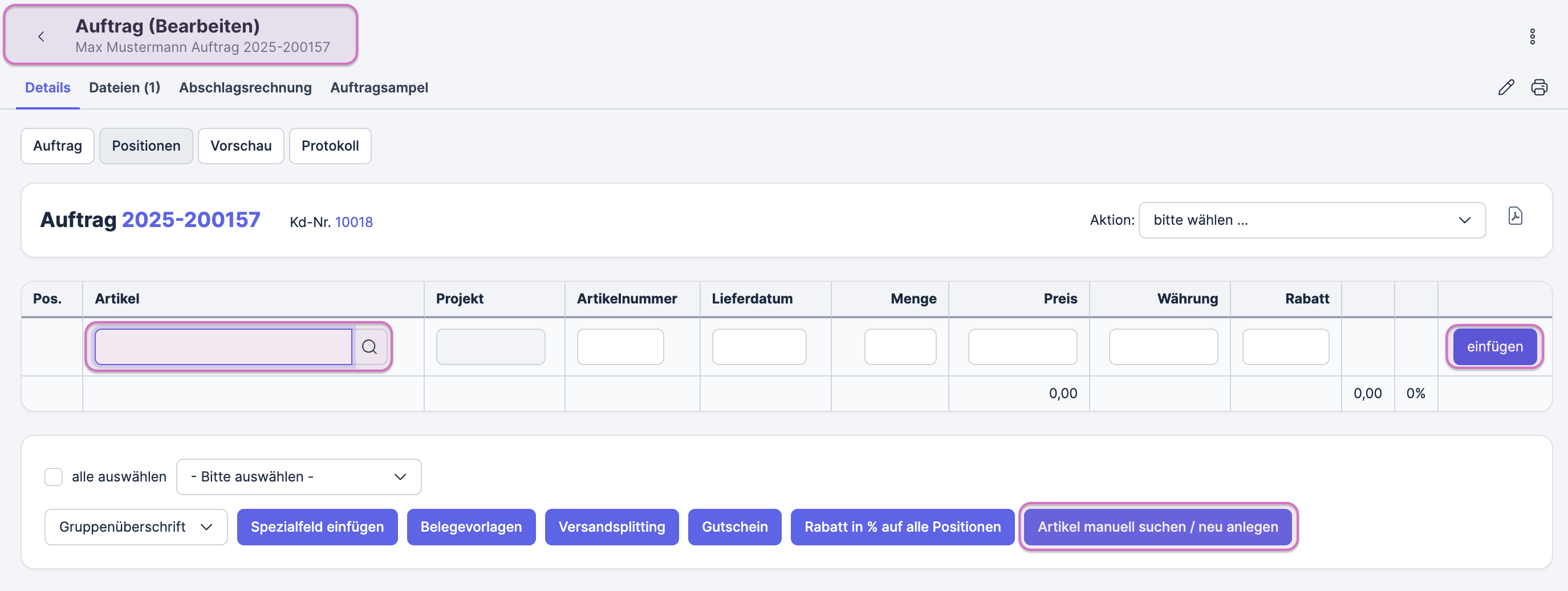Select the Auftragsampel tab
This screenshot has width=1568, height=591.
coord(379,88)
